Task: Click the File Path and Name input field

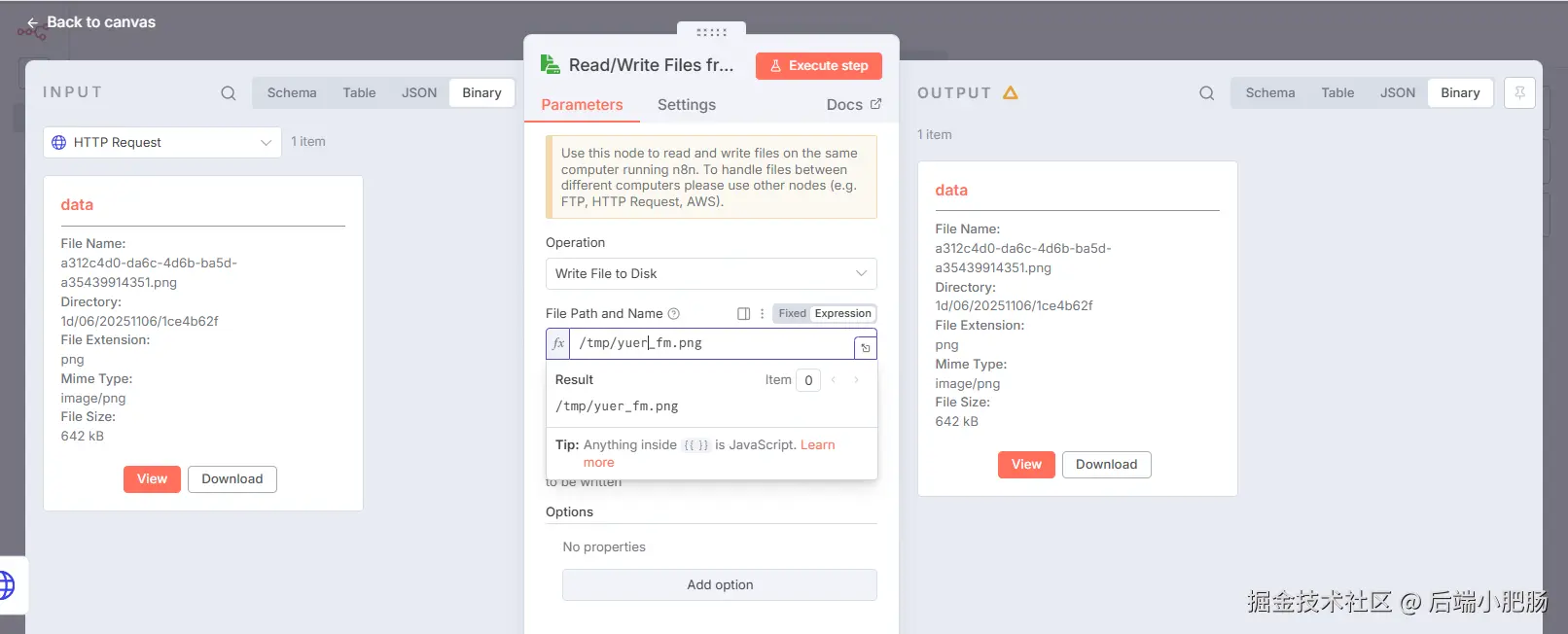Action: point(710,343)
